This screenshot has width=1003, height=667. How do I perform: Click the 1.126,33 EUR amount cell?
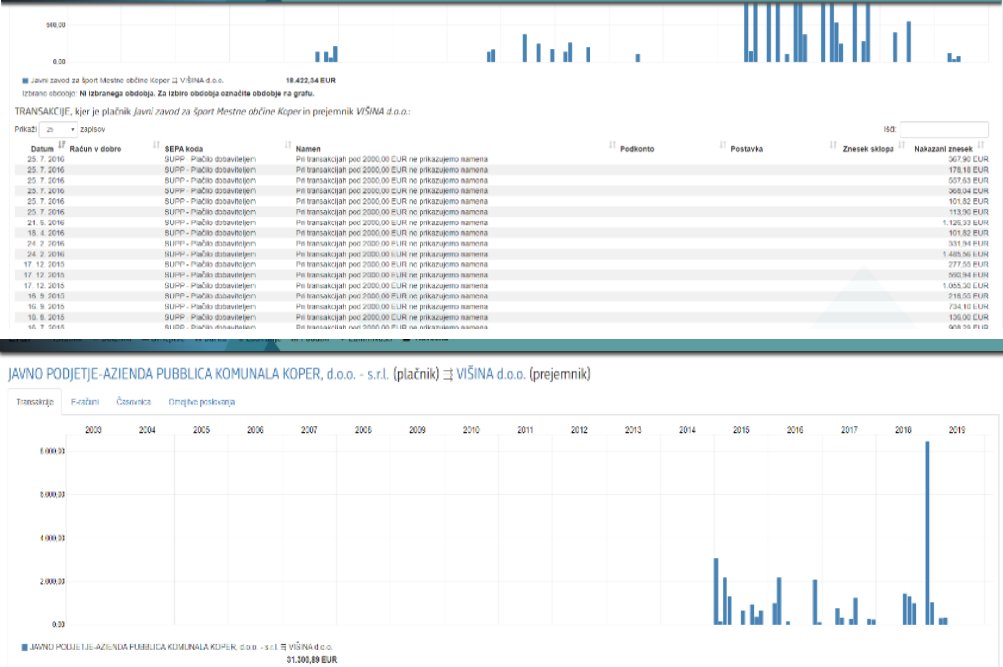[965, 223]
